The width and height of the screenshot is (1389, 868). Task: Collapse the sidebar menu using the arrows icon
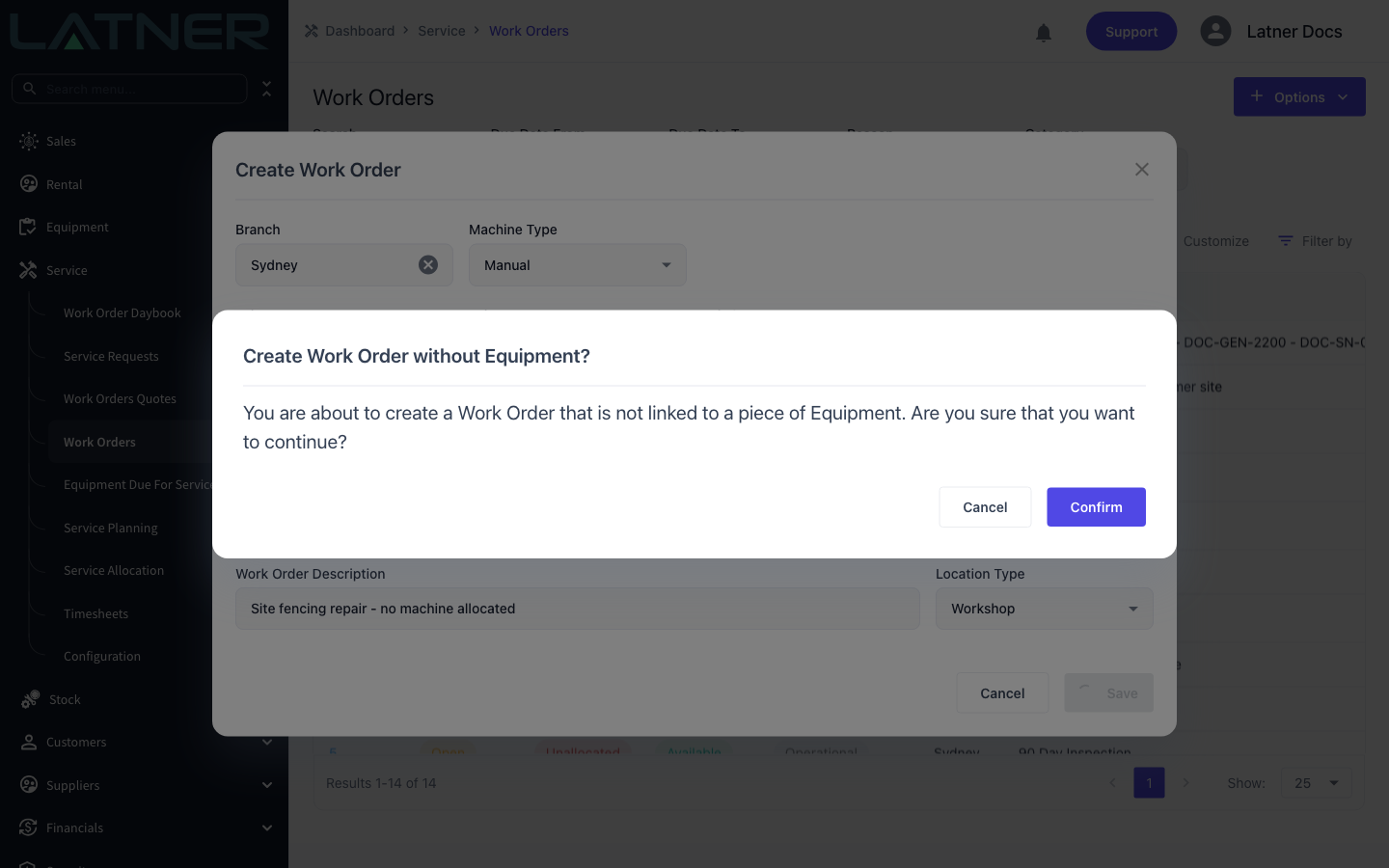(x=267, y=89)
